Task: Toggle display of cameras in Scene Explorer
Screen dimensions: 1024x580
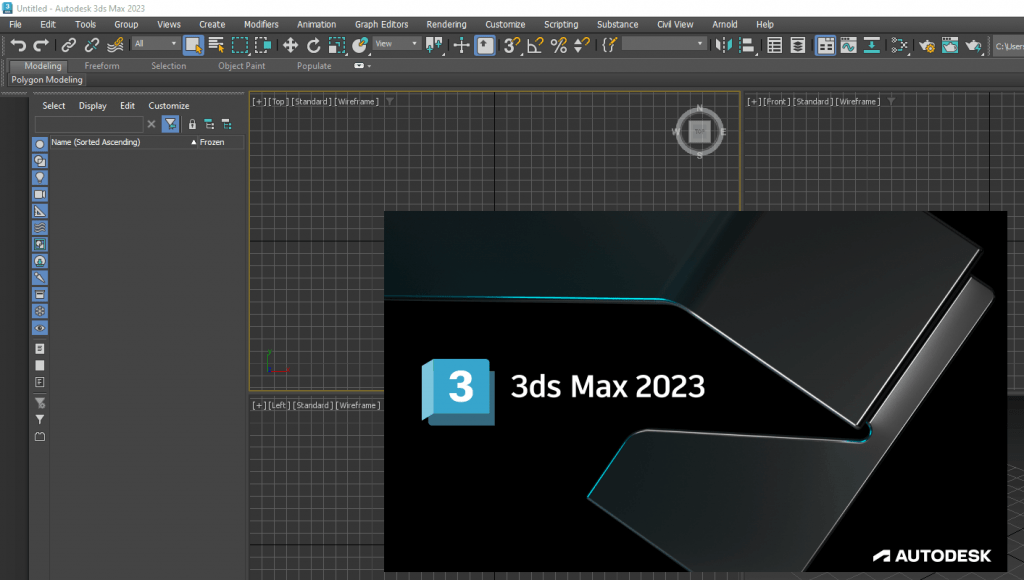Action: [40, 194]
